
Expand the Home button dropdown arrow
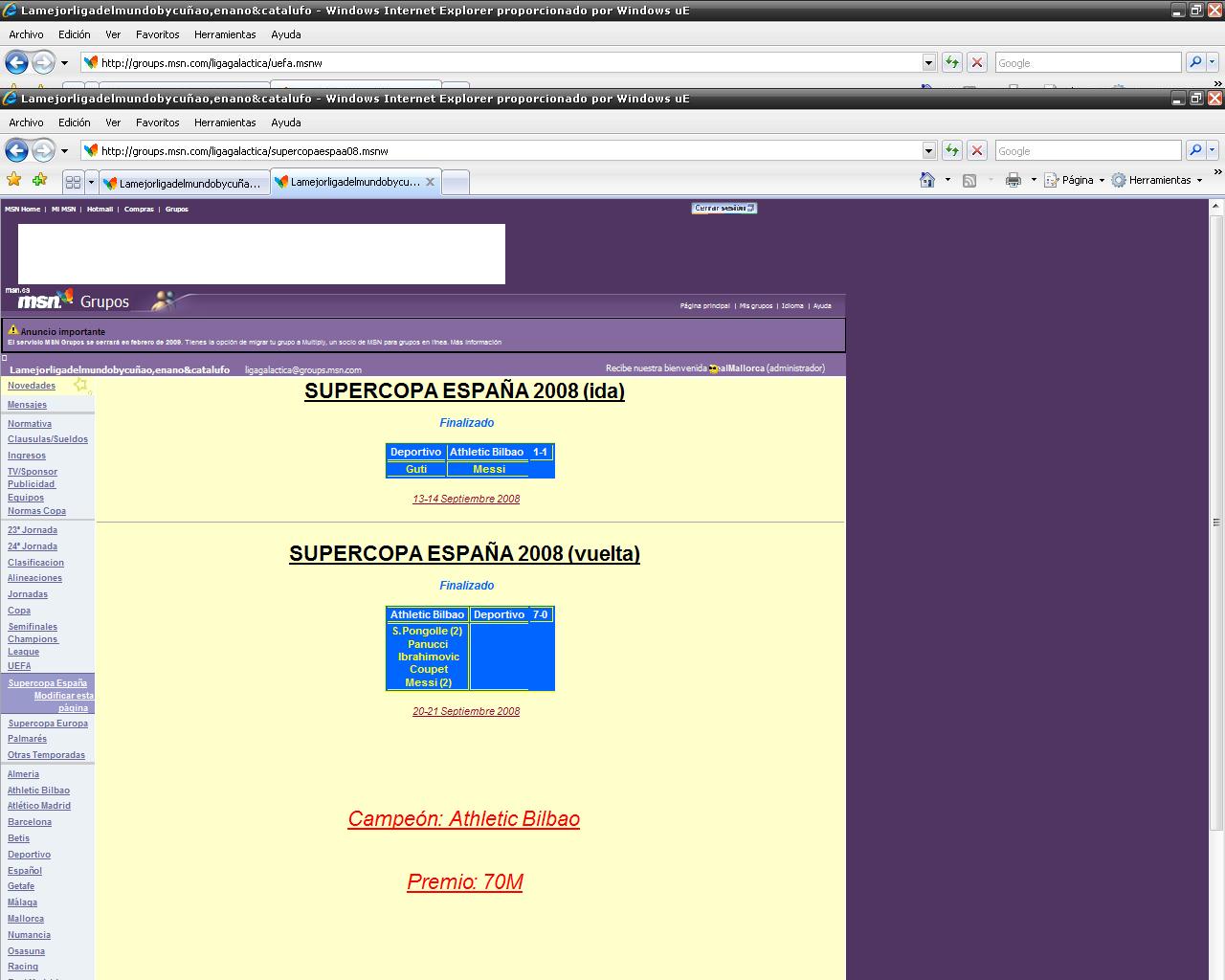tap(947, 180)
